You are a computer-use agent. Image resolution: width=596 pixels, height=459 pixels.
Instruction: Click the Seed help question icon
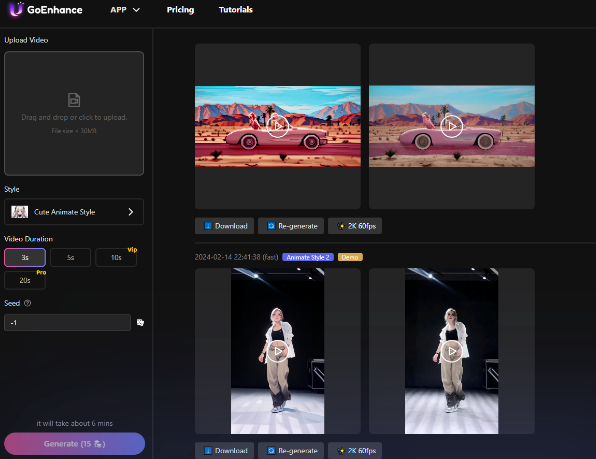27,303
